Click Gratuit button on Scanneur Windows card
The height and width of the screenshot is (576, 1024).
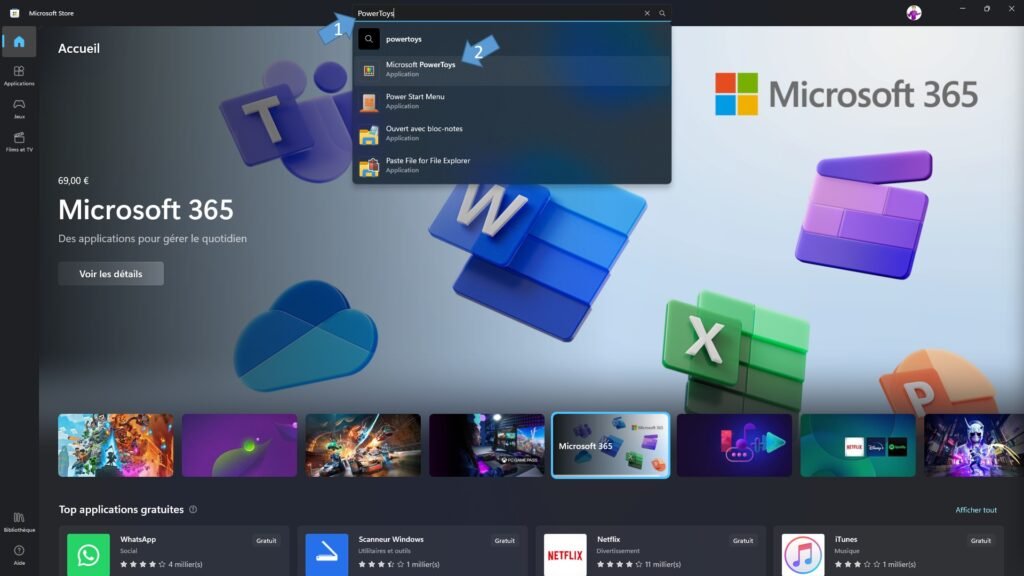click(504, 541)
